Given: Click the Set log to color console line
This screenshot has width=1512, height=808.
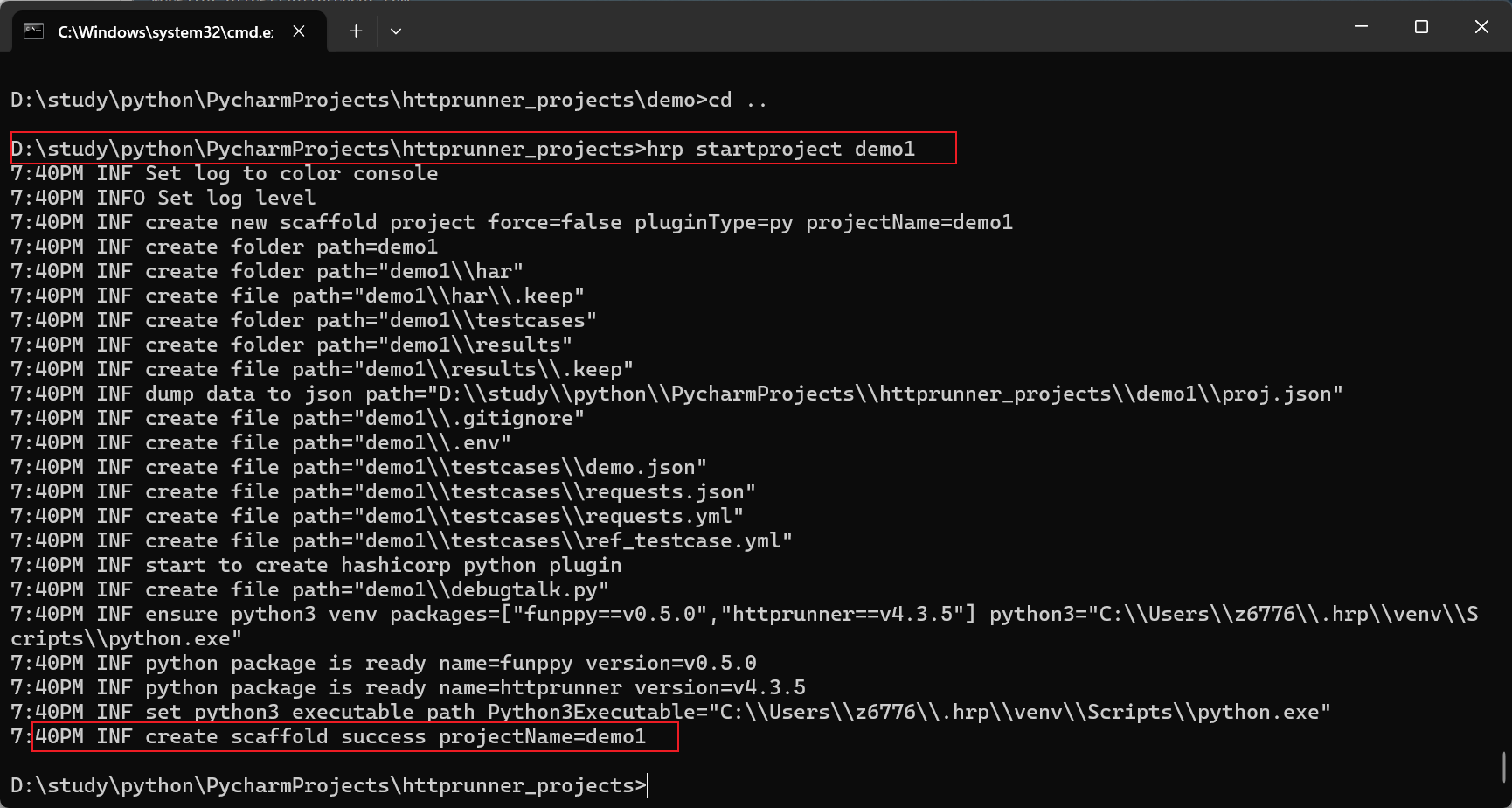Looking at the screenshot, I should pyautogui.click(x=225, y=172).
